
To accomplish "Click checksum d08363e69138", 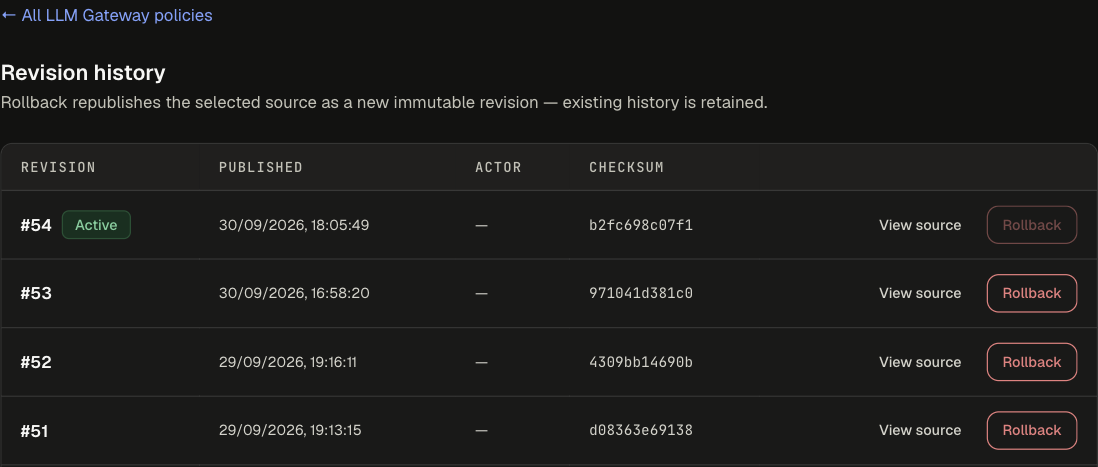I will pyautogui.click(x=641, y=430).
